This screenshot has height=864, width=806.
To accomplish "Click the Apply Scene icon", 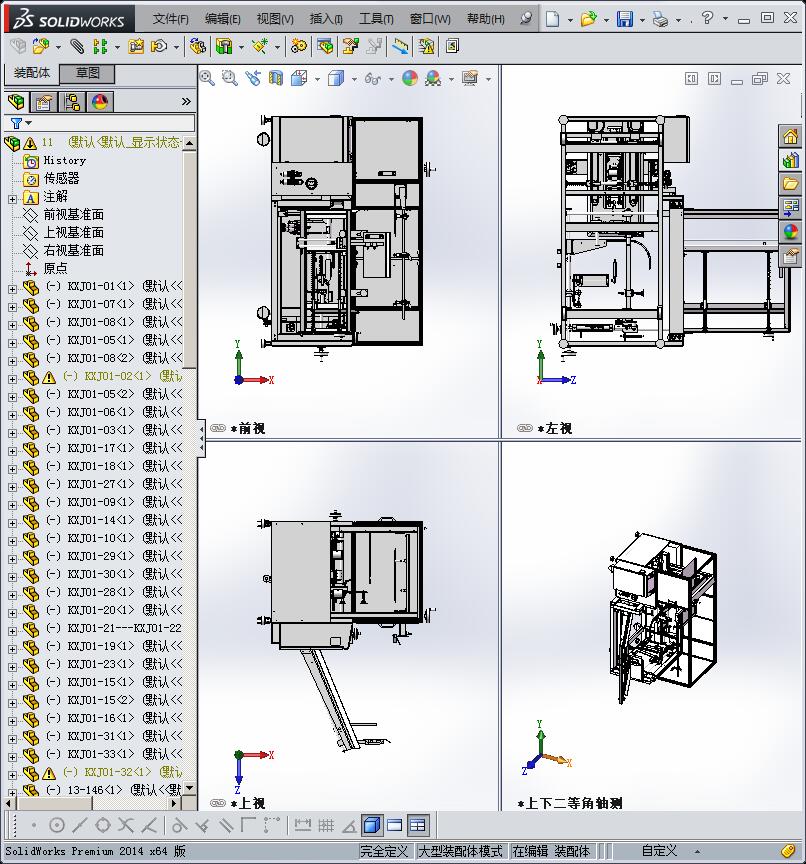I will [433, 78].
